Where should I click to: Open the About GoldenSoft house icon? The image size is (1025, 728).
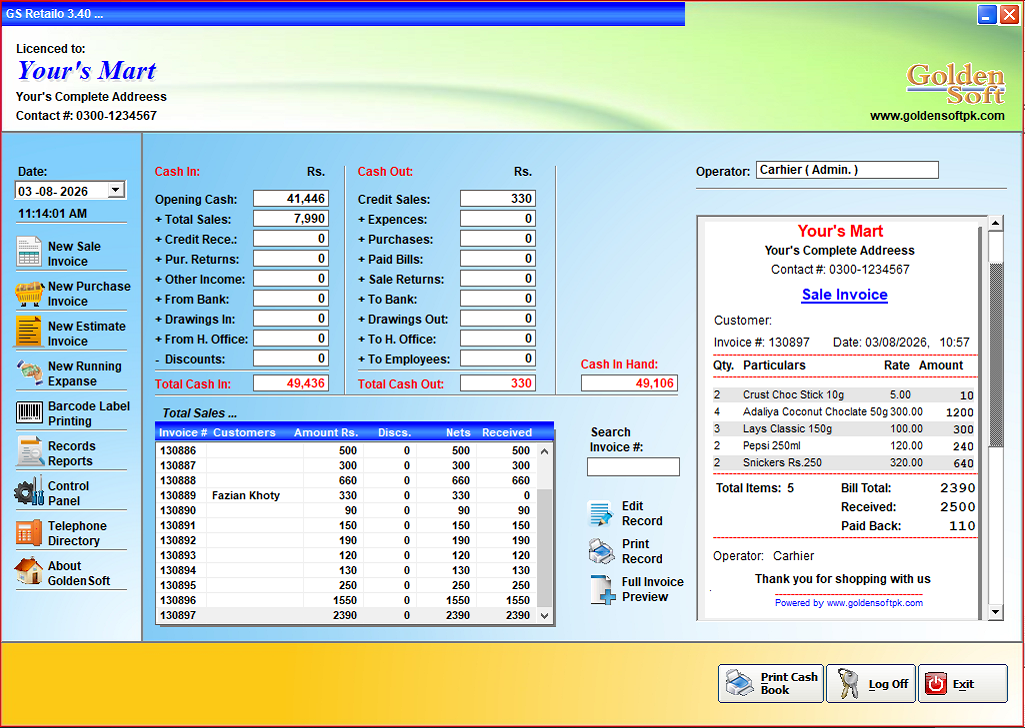pos(29,571)
